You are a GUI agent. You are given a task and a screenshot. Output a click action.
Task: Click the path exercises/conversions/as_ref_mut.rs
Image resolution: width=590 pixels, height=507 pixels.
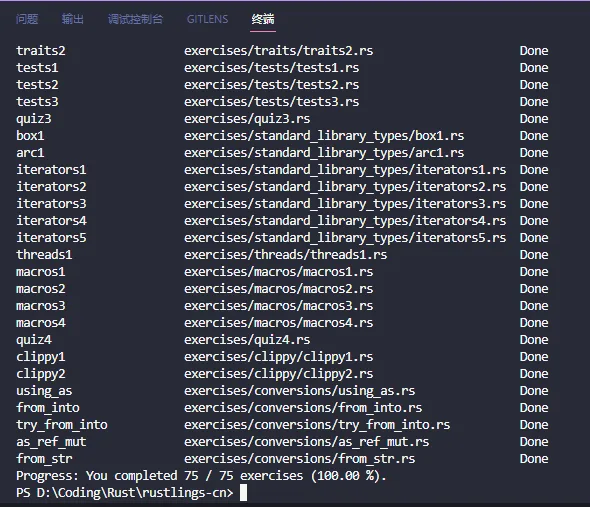[x=306, y=442]
